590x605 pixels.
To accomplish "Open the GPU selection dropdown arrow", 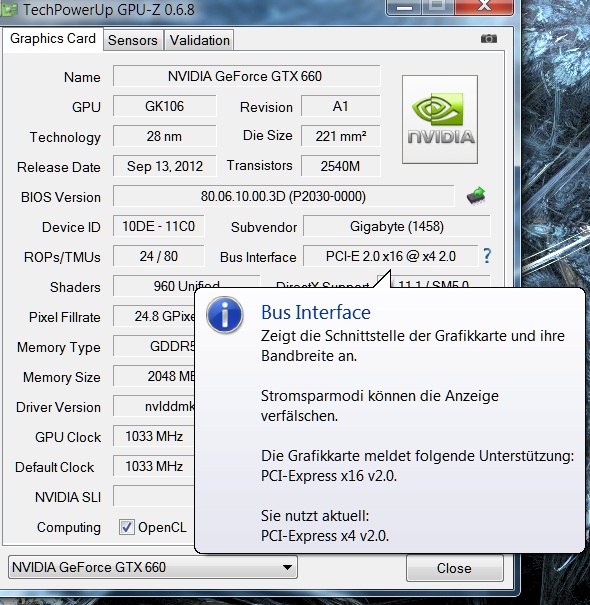I will pyautogui.click(x=287, y=567).
